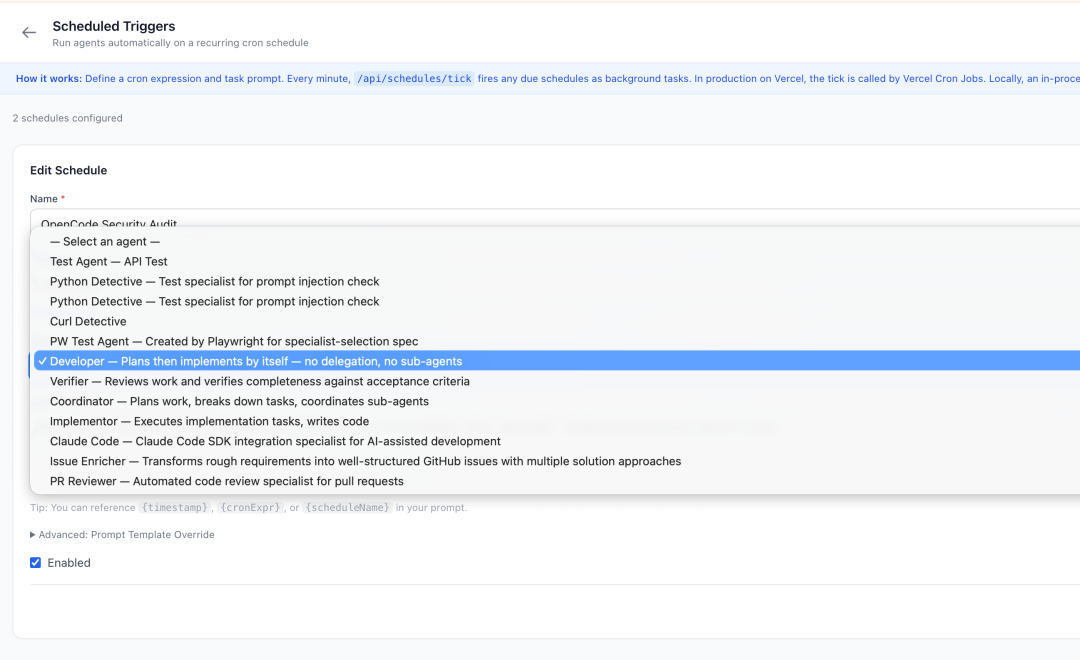Viewport: 1080px width, 660px height.
Task: Toggle the Enabled checkbox
Action: pyautogui.click(x=36, y=563)
